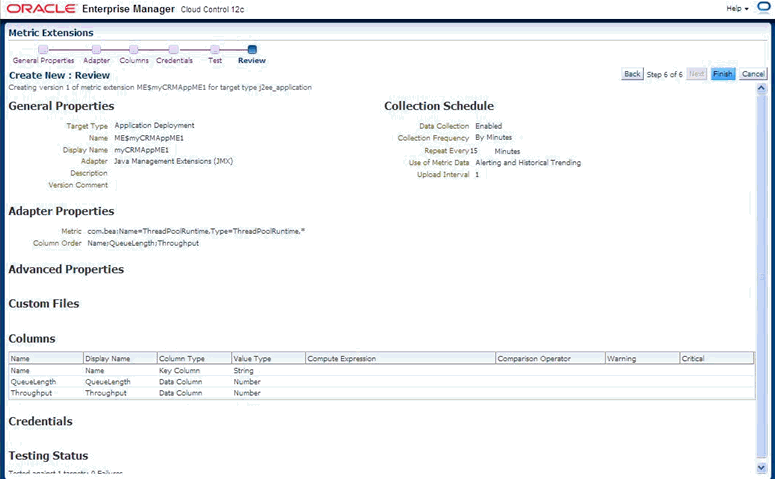Screen dimensions: 775x481
Task: Click the Warning column header
Action: tap(643, 358)
